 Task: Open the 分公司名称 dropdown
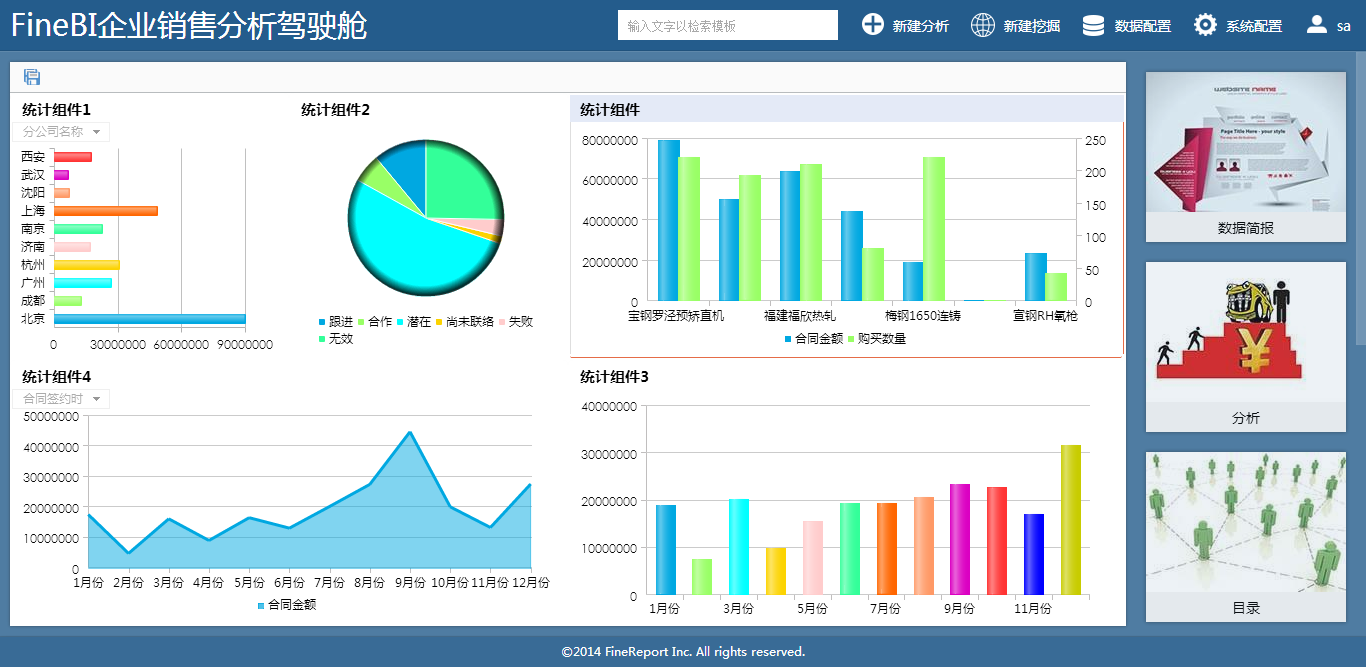coord(63,132)
